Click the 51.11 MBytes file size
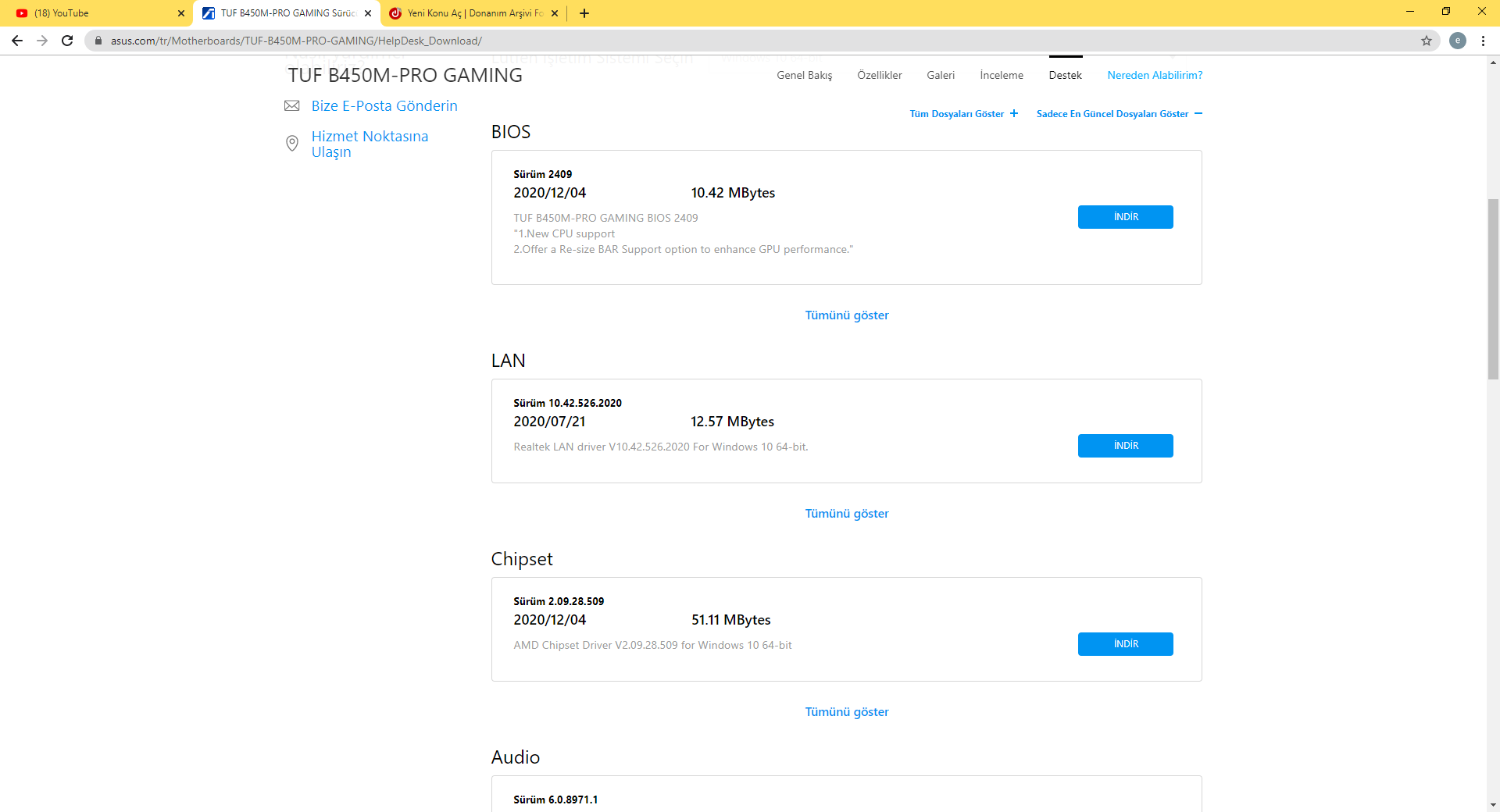1500x812 pixels. pos(730,620)
